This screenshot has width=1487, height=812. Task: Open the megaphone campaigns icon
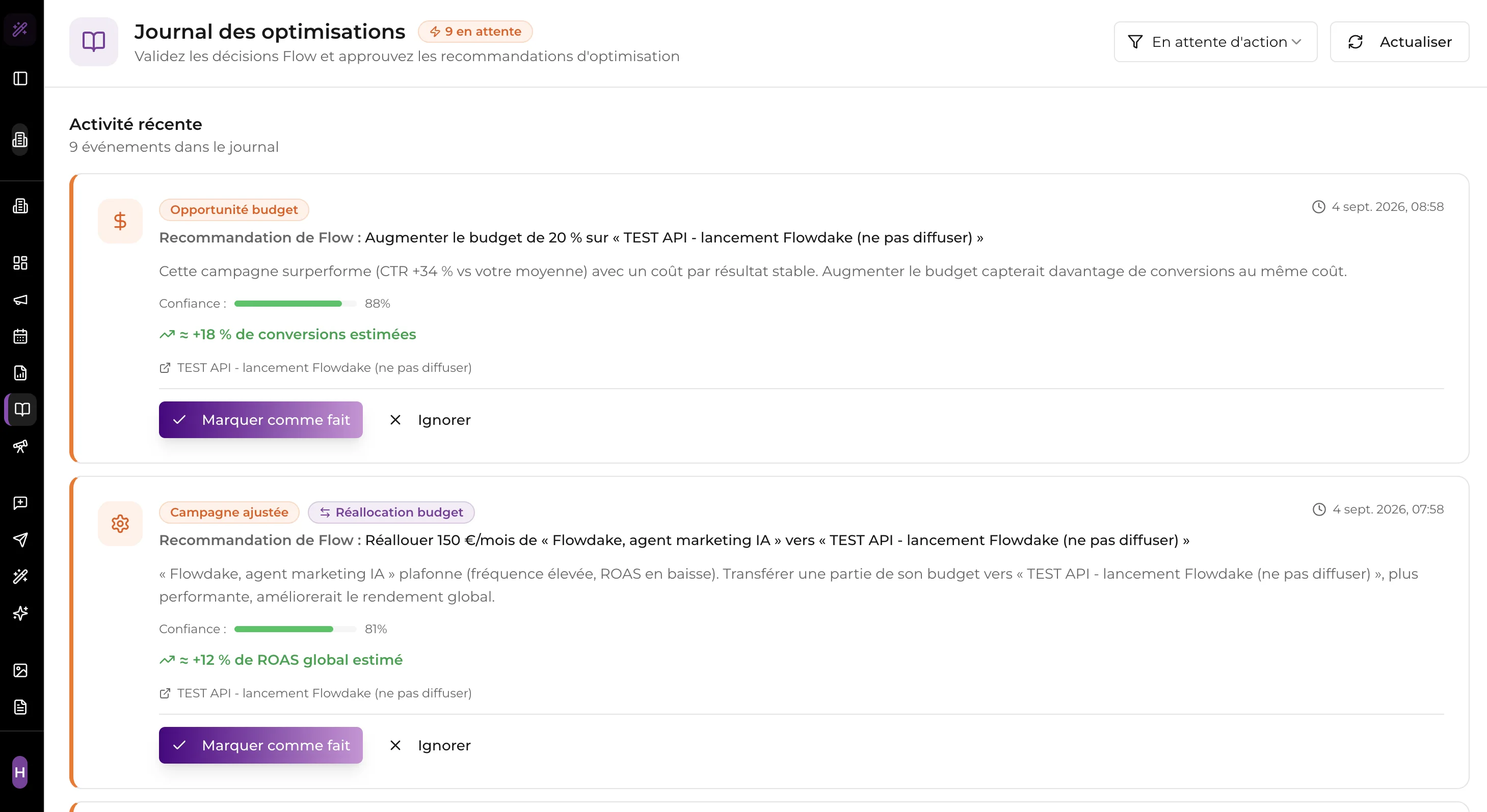[20, 300]
